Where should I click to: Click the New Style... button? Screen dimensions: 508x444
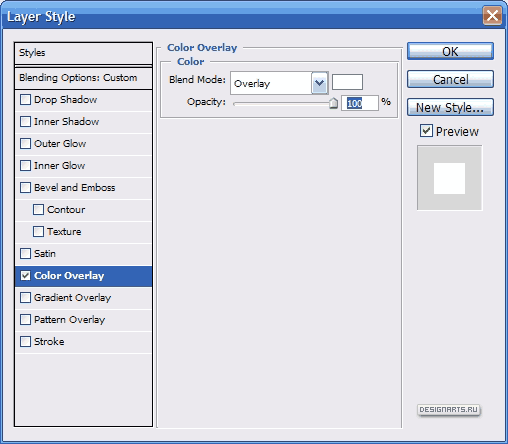pos(450,107)
